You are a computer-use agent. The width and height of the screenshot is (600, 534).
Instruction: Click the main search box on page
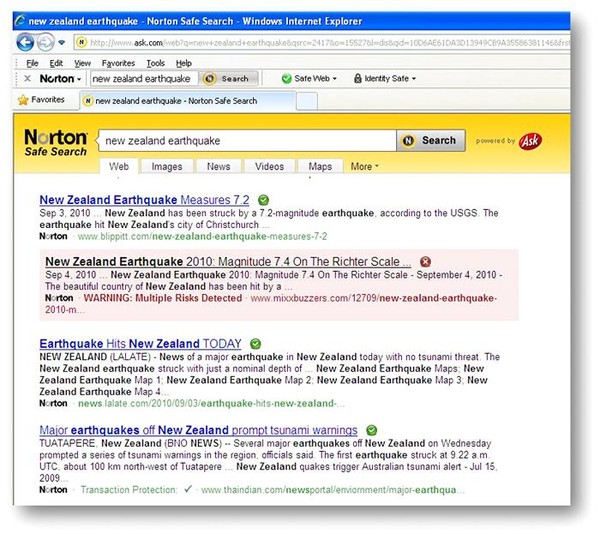247,141
